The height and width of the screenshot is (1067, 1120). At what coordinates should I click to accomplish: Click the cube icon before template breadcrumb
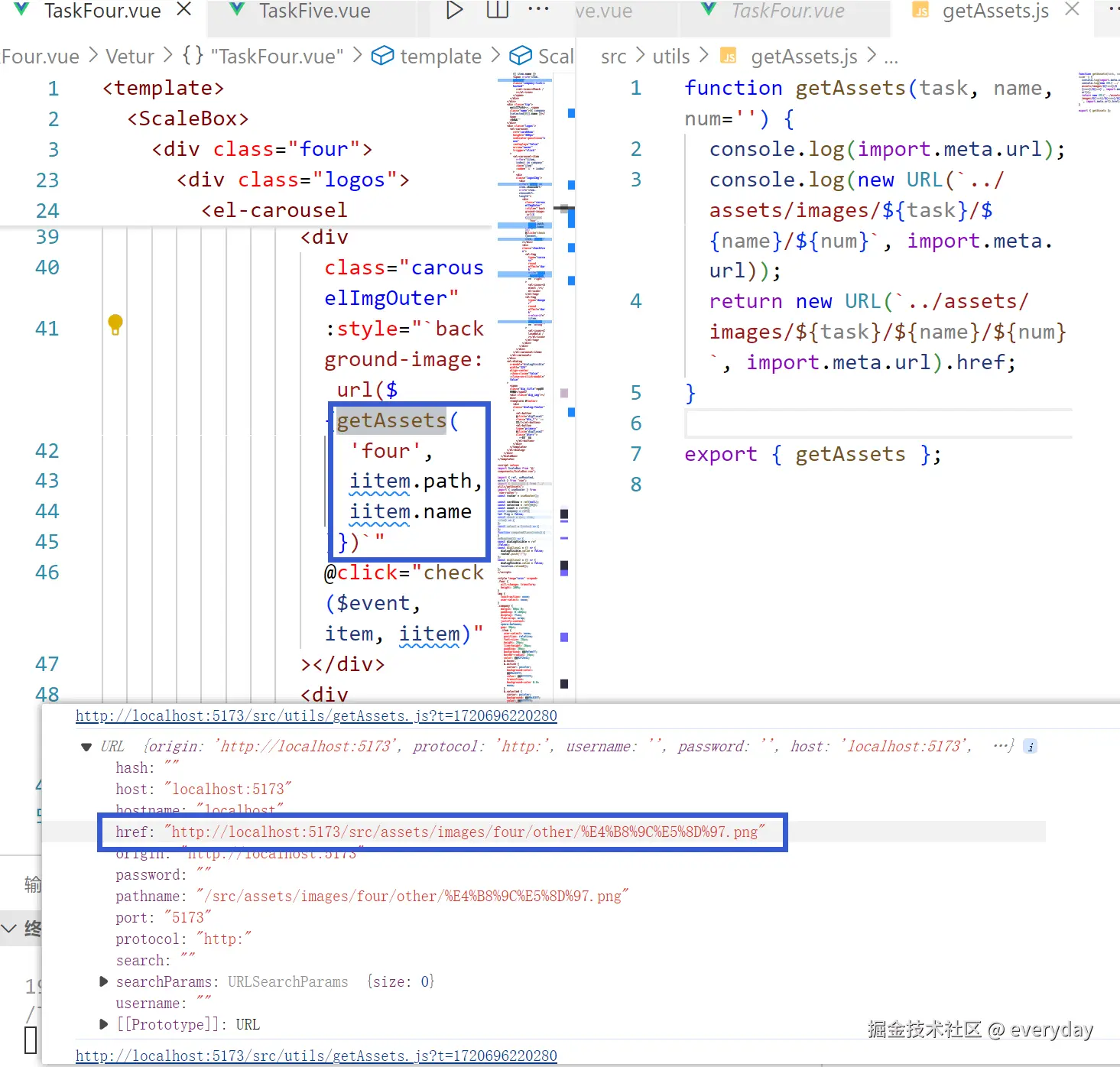pos(382,56)
